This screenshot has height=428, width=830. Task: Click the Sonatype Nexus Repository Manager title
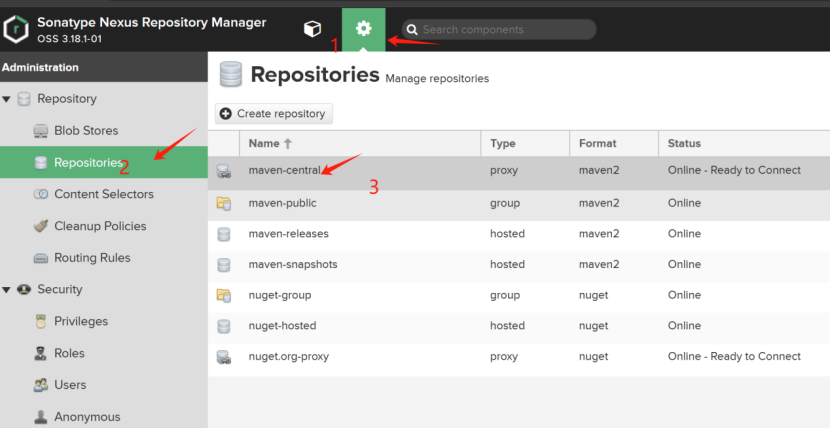click(152, 23)
